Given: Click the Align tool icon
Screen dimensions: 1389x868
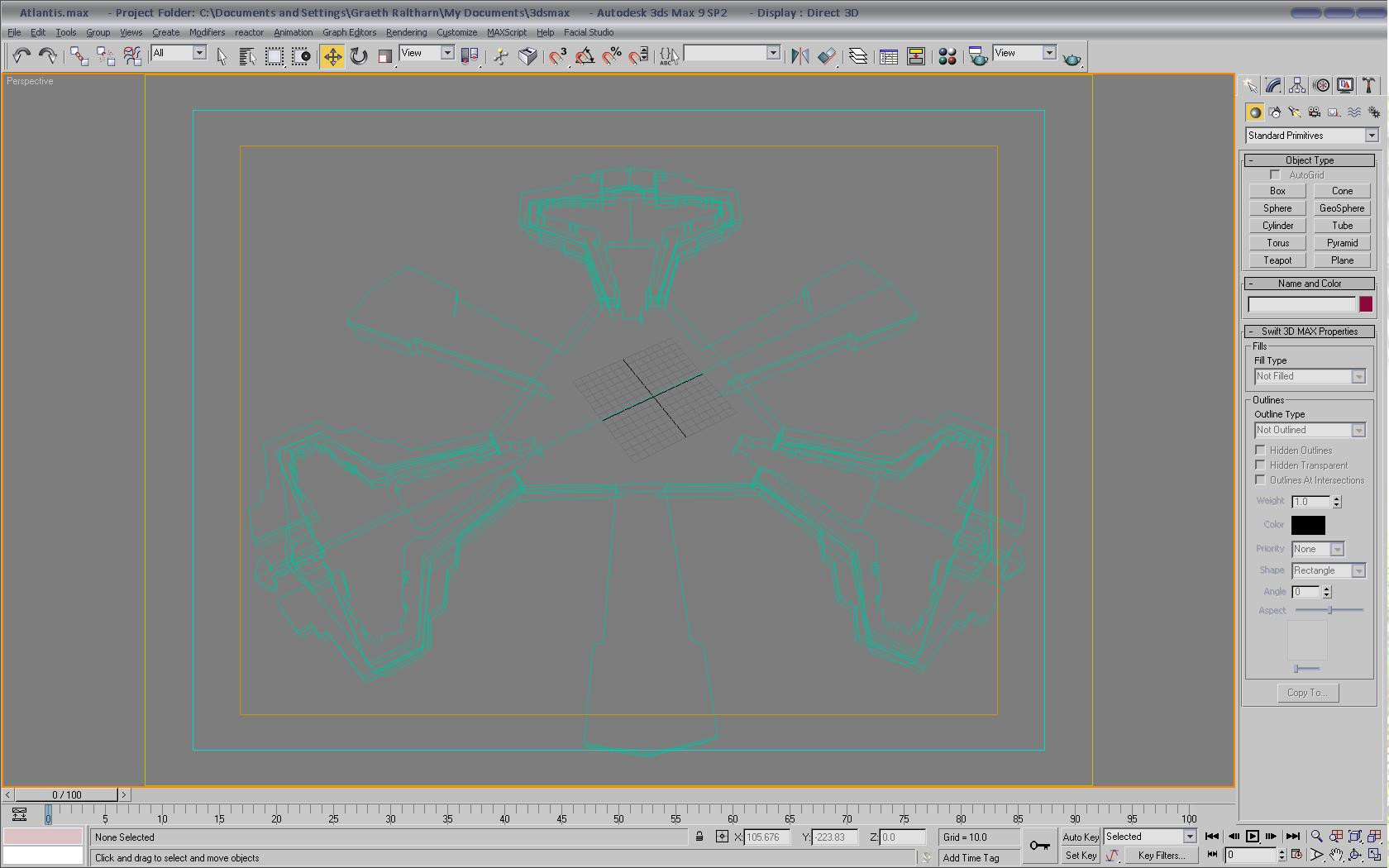Looking at the screenshot, I should (827, 56).
